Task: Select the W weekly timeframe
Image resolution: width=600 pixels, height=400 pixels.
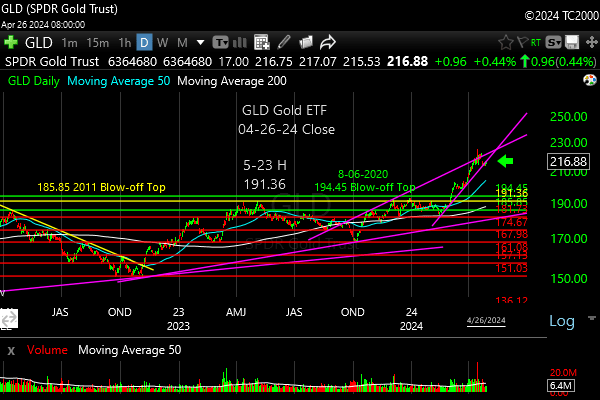Action: pos(163,43)
